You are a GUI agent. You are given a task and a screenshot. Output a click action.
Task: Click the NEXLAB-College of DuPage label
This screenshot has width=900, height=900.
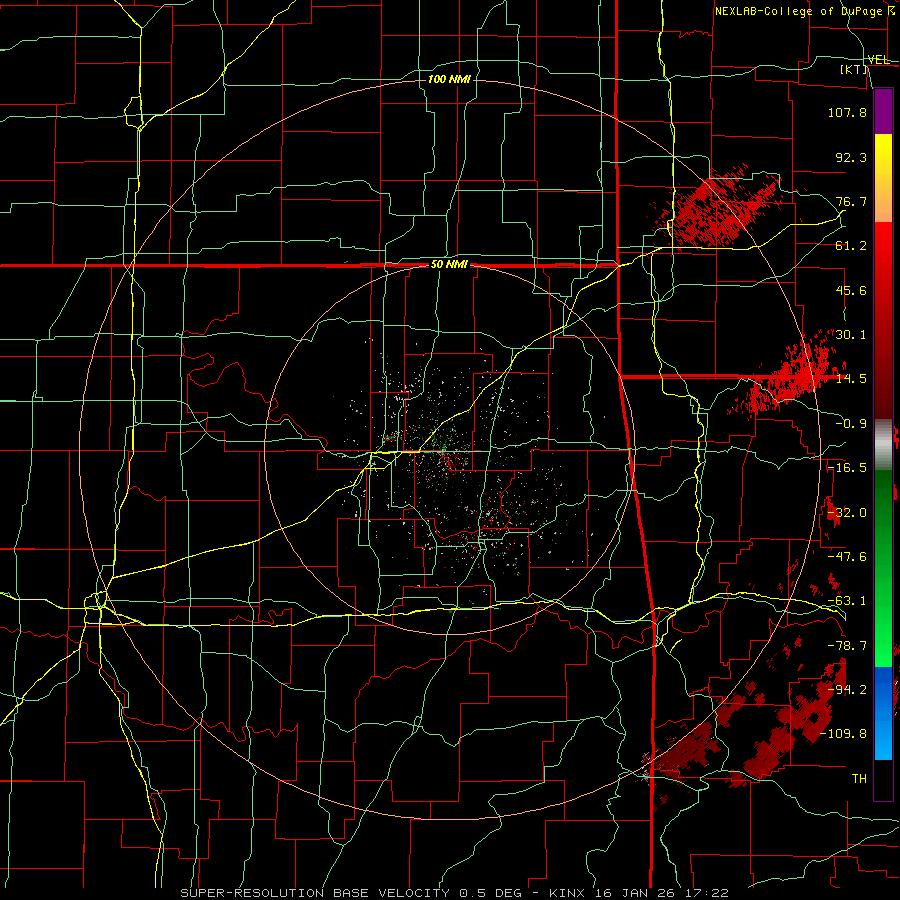click(x=804, y=11)
